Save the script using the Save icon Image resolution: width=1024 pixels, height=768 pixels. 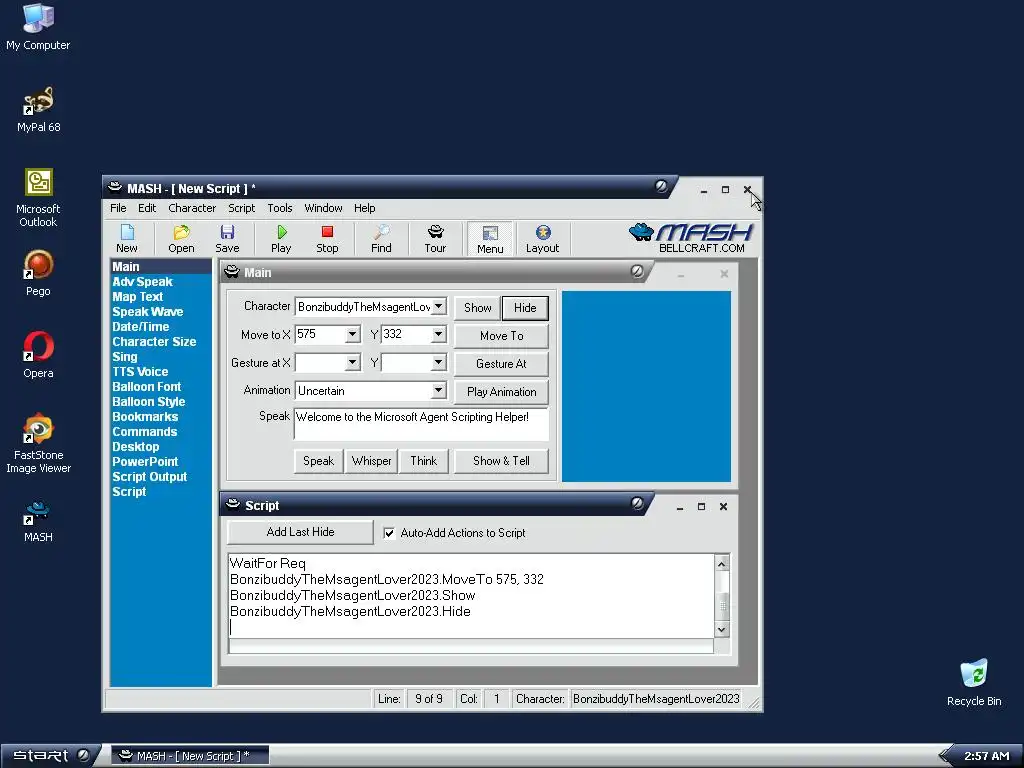227,238
